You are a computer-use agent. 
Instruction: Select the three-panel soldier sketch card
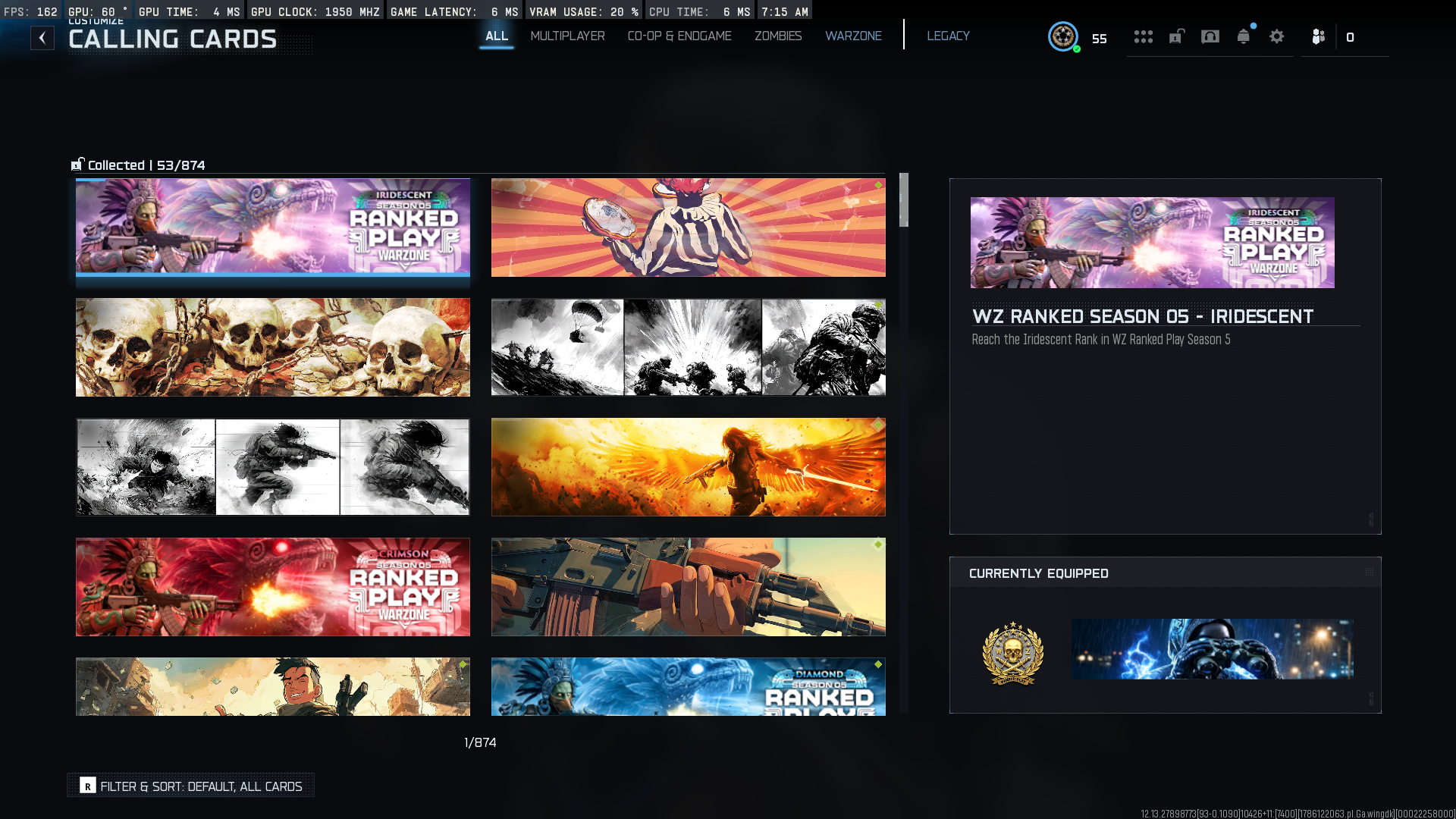pyautogui.click(x=273, y=467)
